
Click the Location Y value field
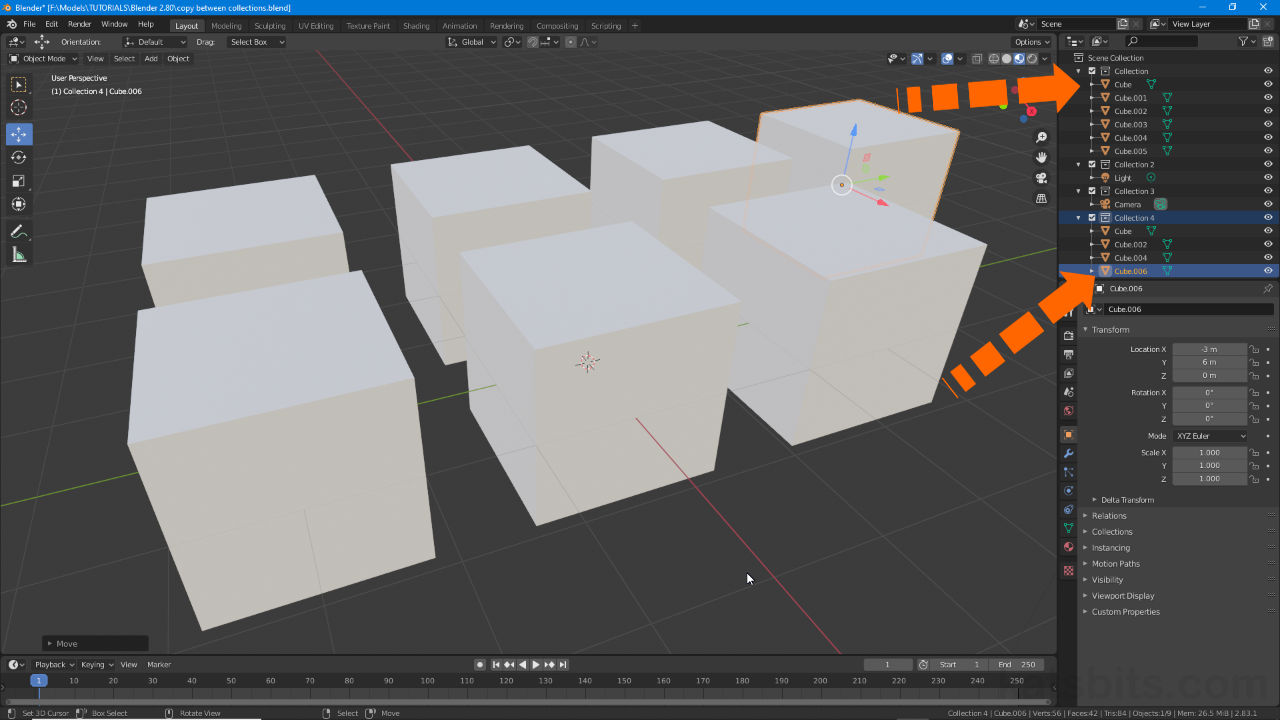[1210, 363]
